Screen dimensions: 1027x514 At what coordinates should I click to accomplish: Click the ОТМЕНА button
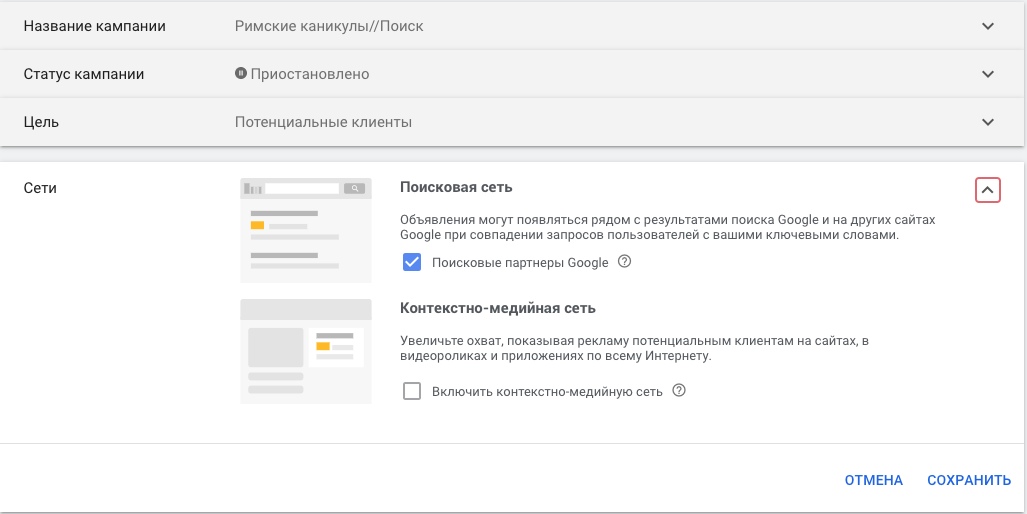pos(874,481)
